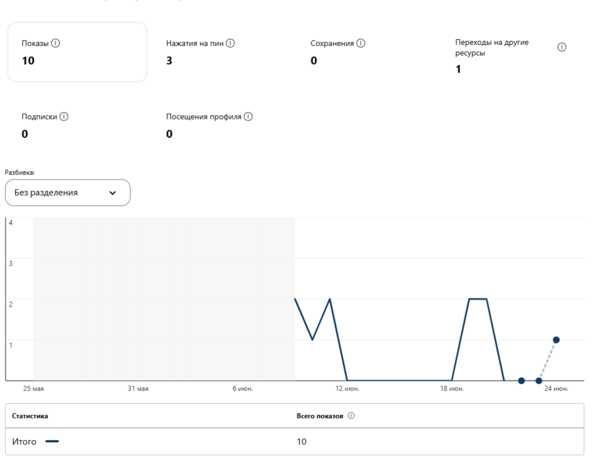Select the Итого row total value 10
Screen dimensions: 600x467
point(302,441)
